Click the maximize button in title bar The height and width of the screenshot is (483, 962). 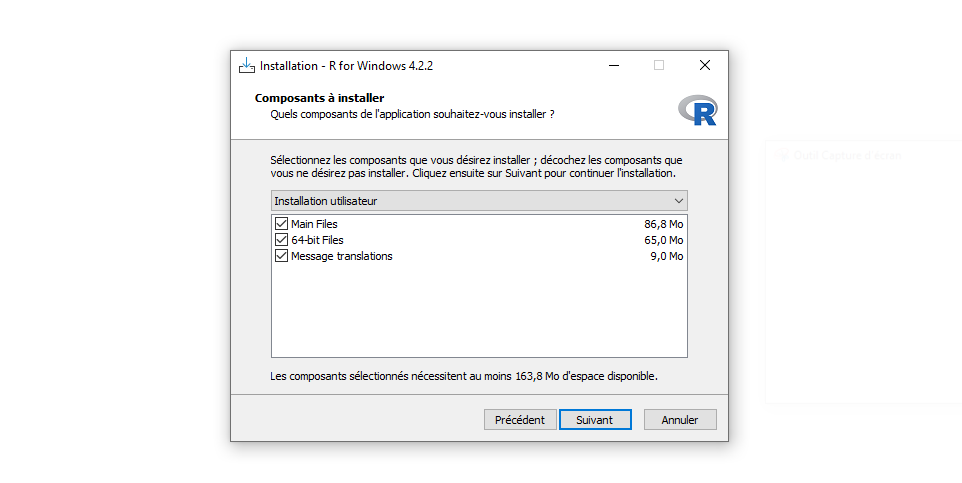coord(659,66)
